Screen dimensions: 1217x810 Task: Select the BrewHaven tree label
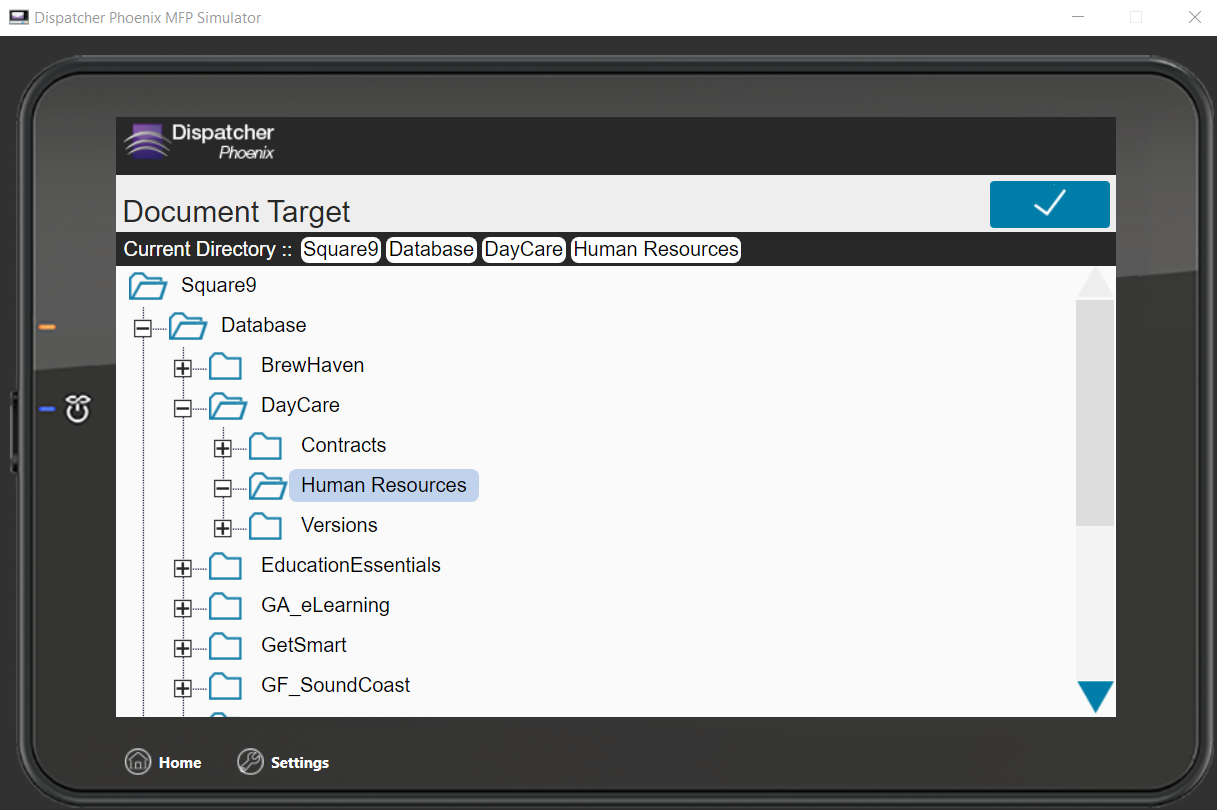click(x=313, y=365)
